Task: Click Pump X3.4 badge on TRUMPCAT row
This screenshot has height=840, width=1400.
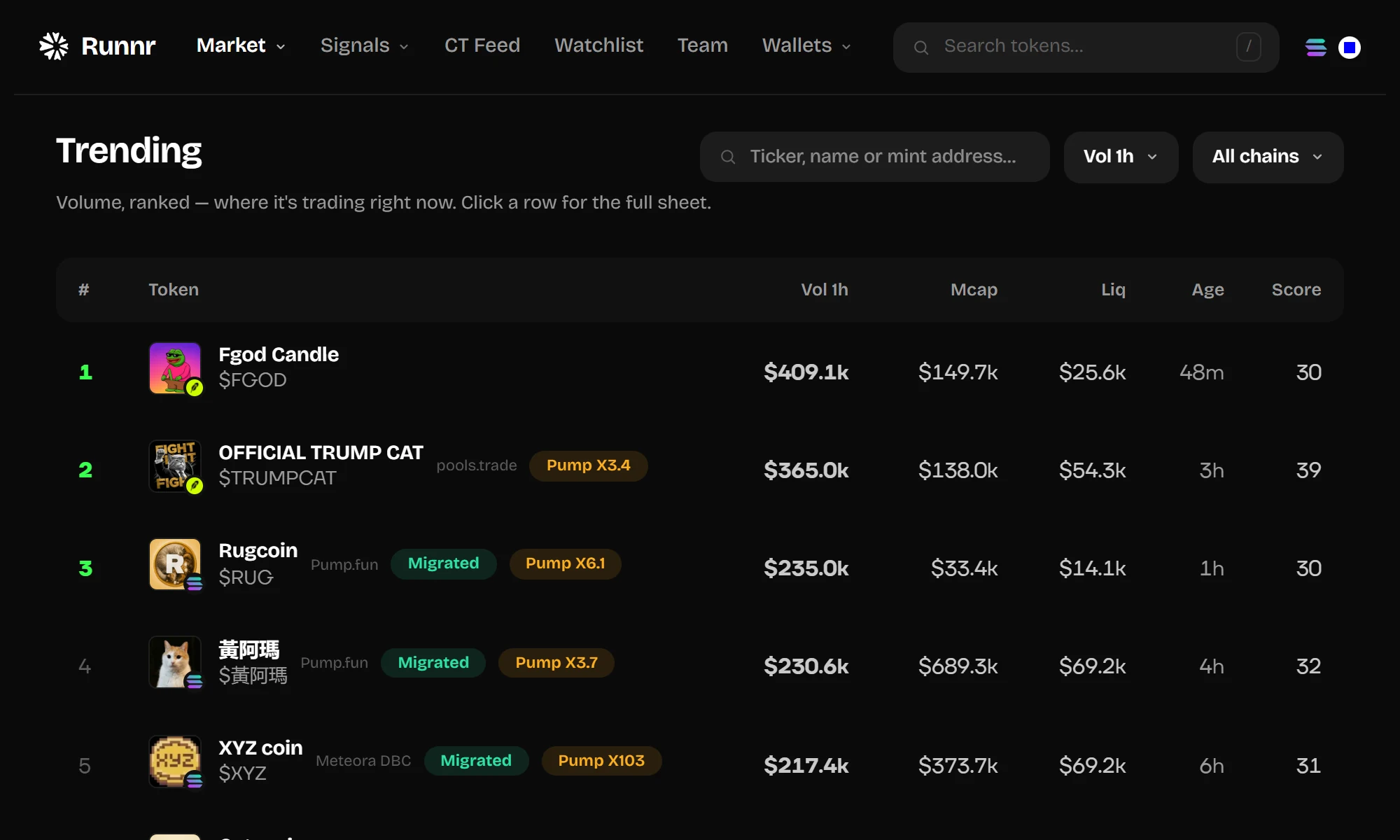Action: [588, 465]
